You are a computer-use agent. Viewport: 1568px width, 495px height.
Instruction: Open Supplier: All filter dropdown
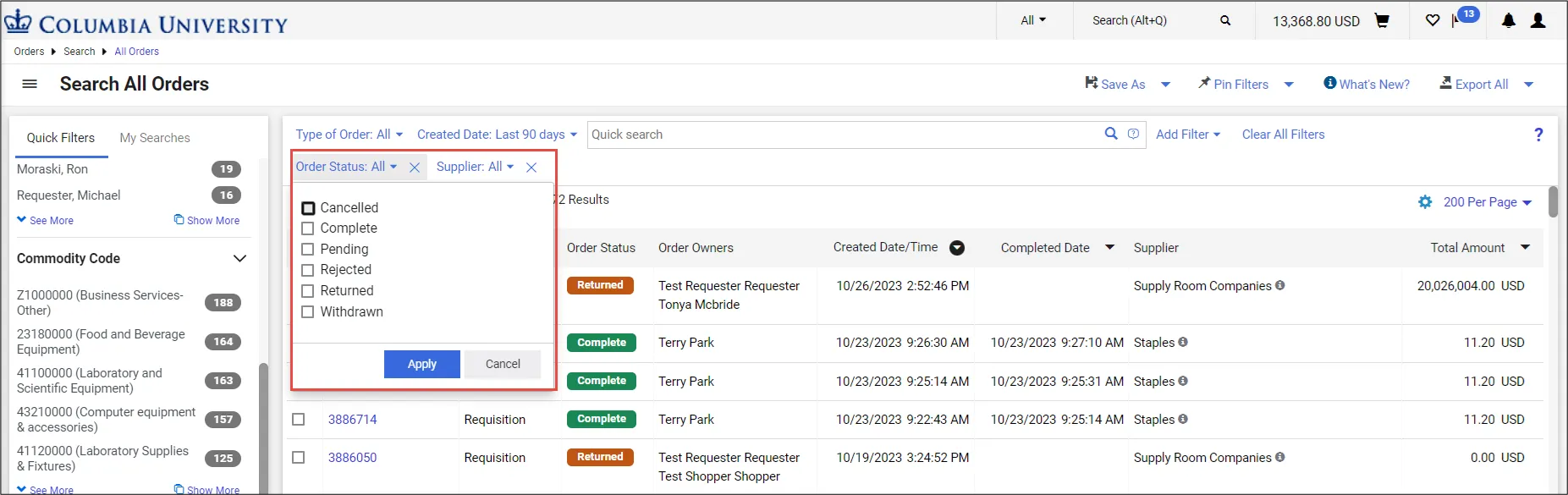coord(475,167)
